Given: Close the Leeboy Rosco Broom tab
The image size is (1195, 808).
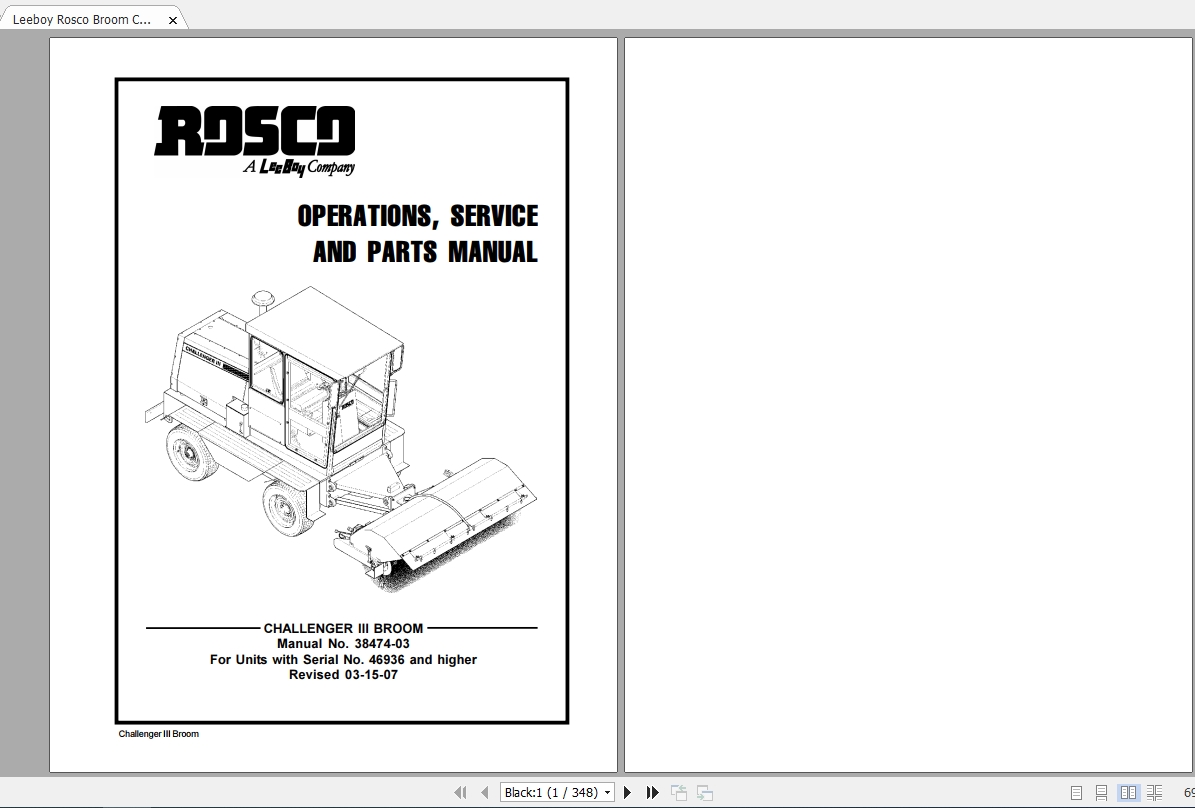Looking at the screenshot, I should 173,21.
